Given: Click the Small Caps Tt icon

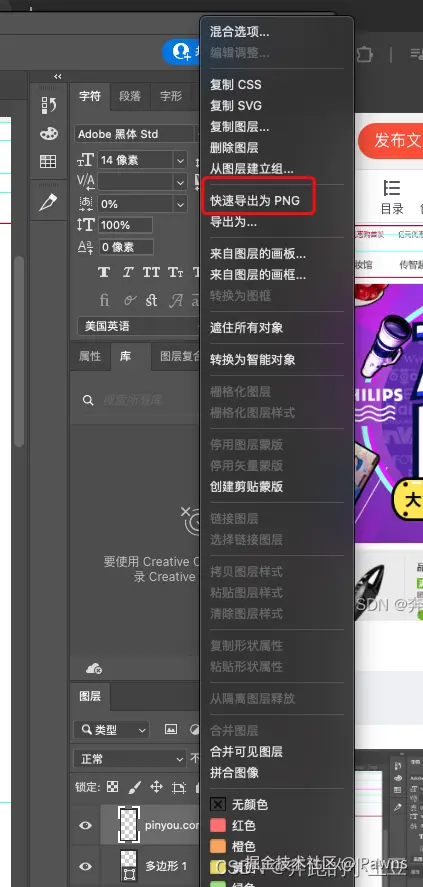Looking at the screenshot, I should [176, 273].
